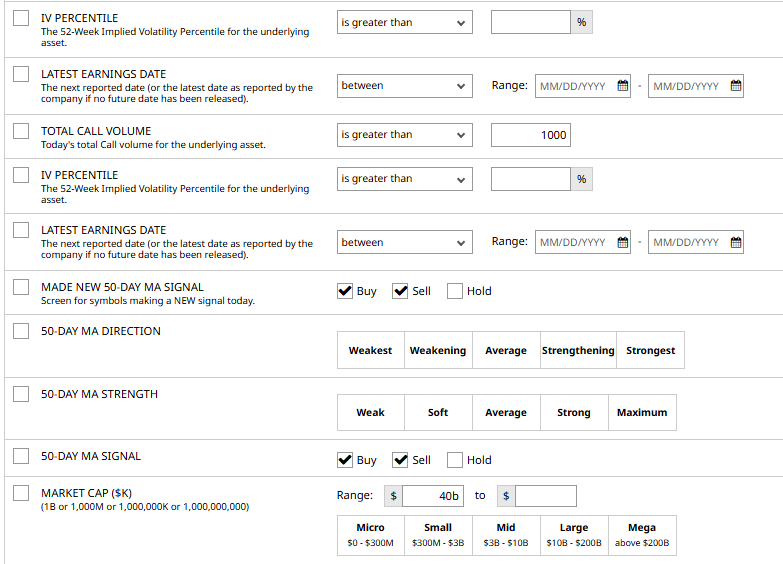
Task: Choose the Small market cap preset
Action: click(x=438, y=535)
